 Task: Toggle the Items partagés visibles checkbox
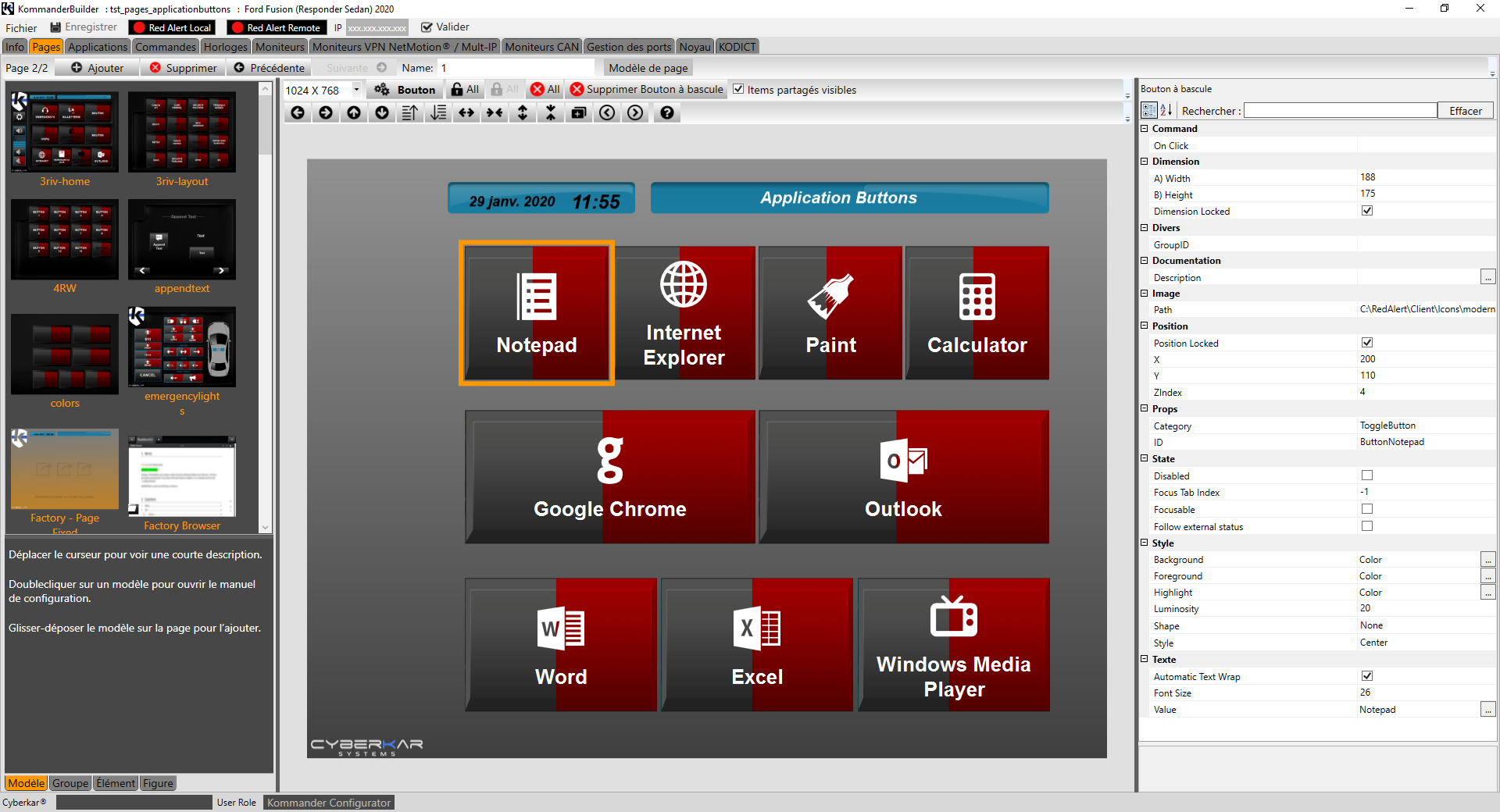click(x=739, y=89)
